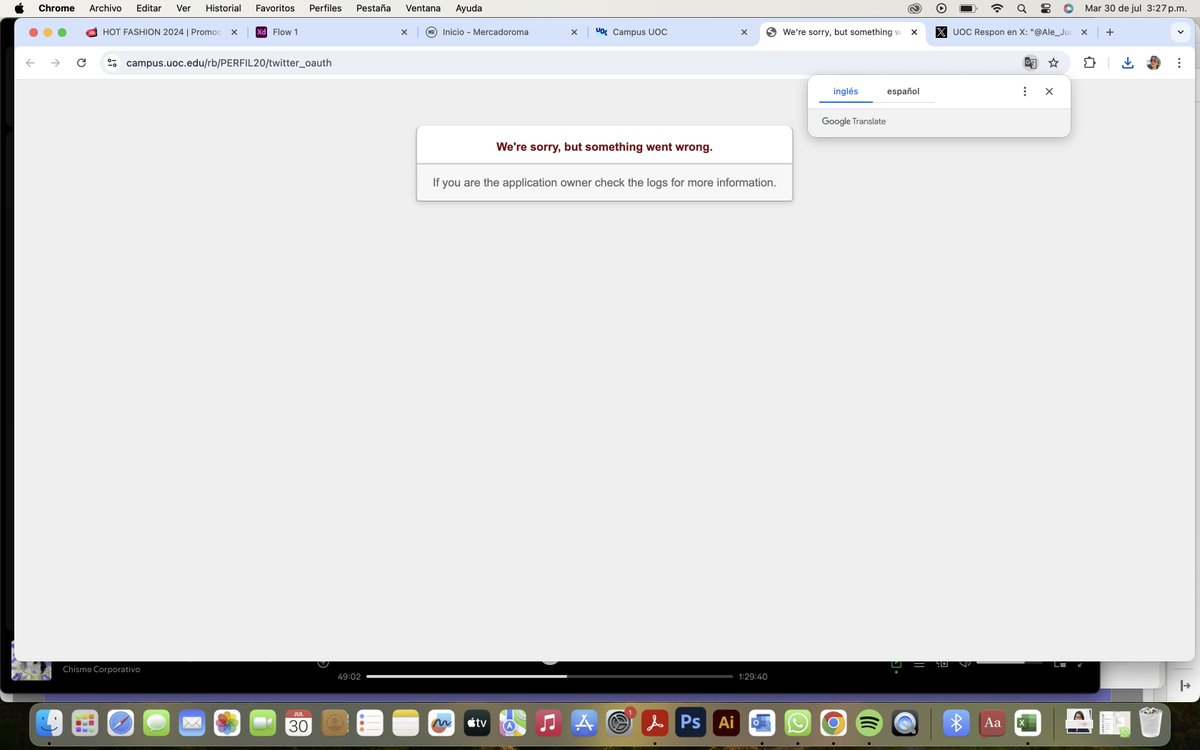1200x750 pixels.
Task: Close the Flow 1 tab
Action: point(404,32)
